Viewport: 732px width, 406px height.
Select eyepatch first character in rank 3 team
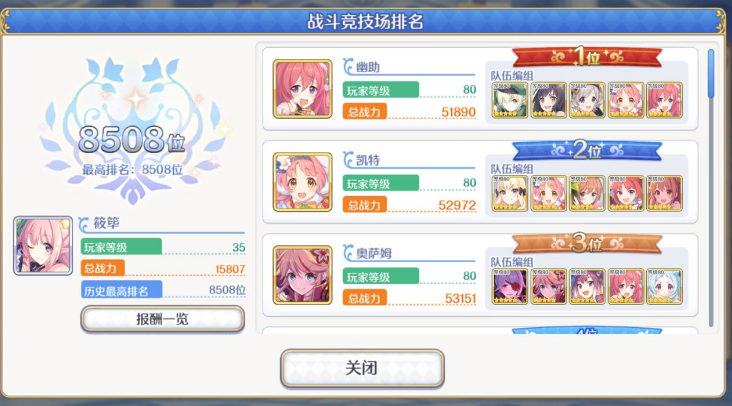510,287
